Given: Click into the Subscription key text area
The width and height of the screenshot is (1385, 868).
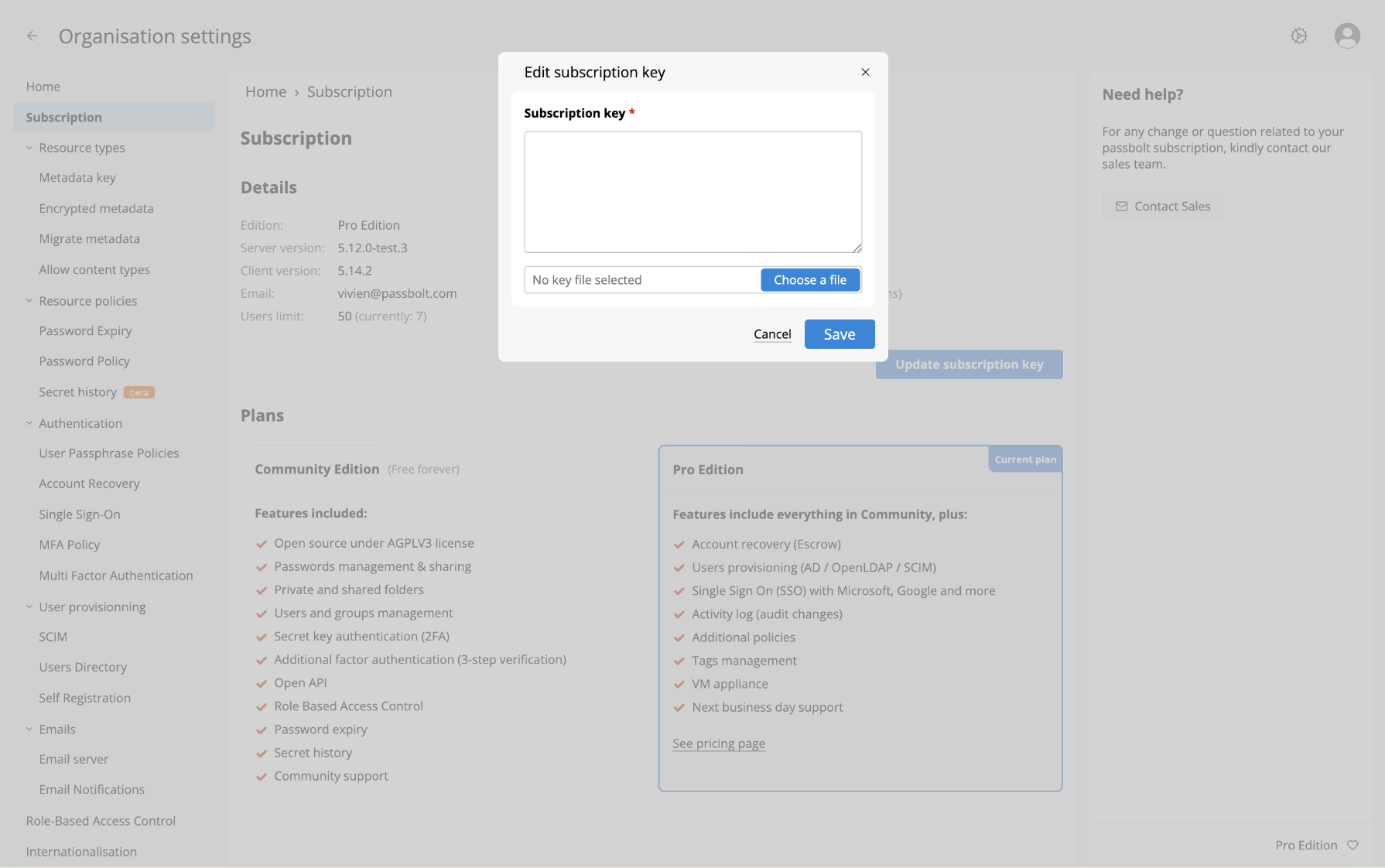Looking at the screenshot, I should [693, 192].
